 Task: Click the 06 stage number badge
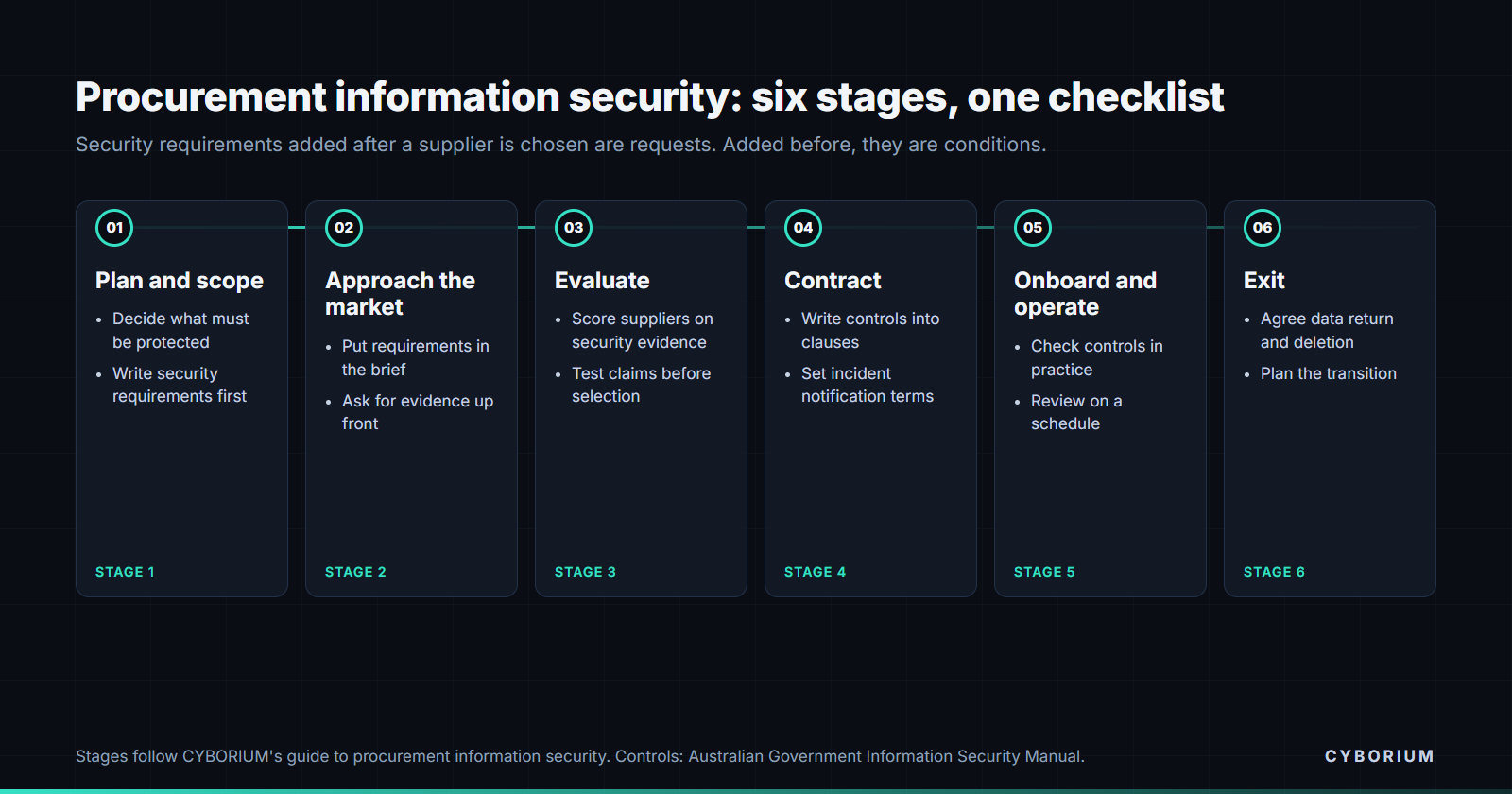pyautogui.click(x=1263, y=228)
